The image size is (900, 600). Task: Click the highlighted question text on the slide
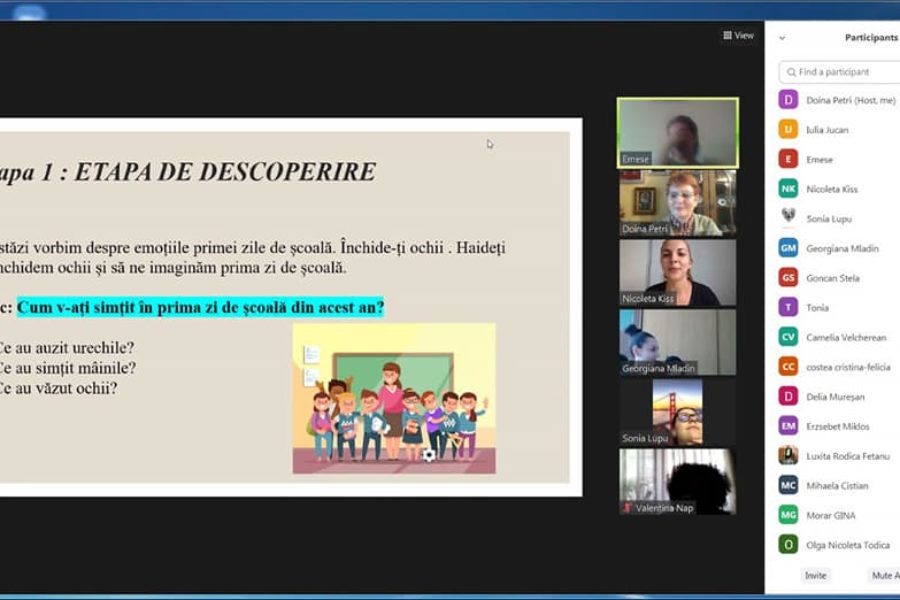click(x=200, y=308)
